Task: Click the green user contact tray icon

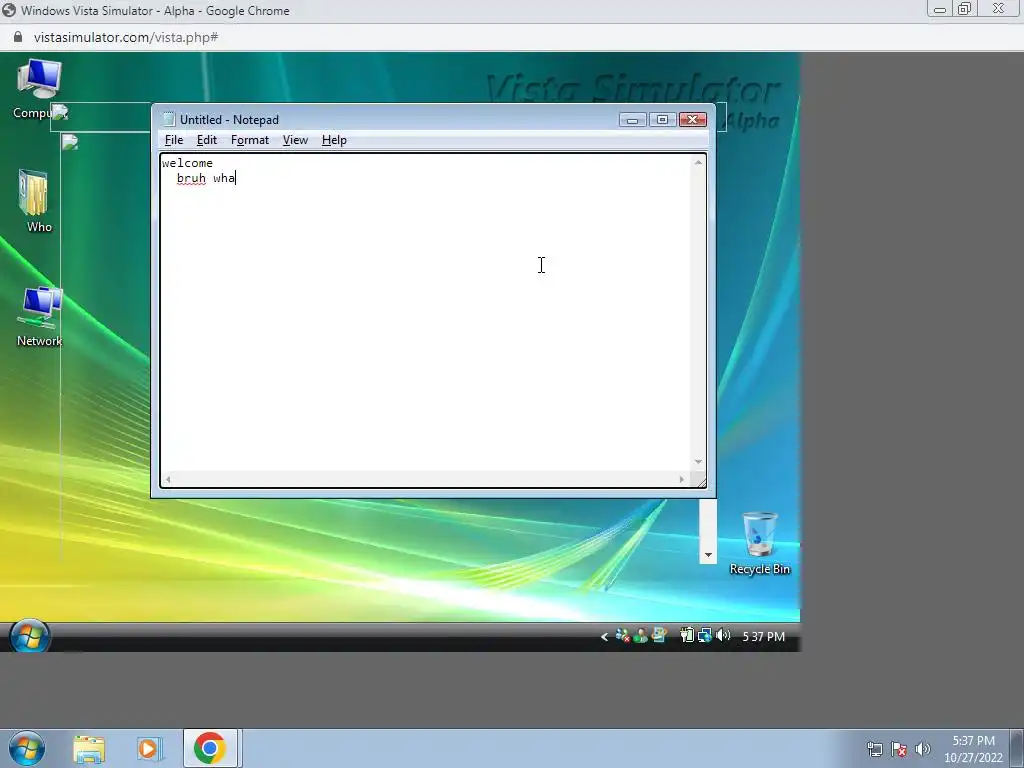Action: point(641,635)
